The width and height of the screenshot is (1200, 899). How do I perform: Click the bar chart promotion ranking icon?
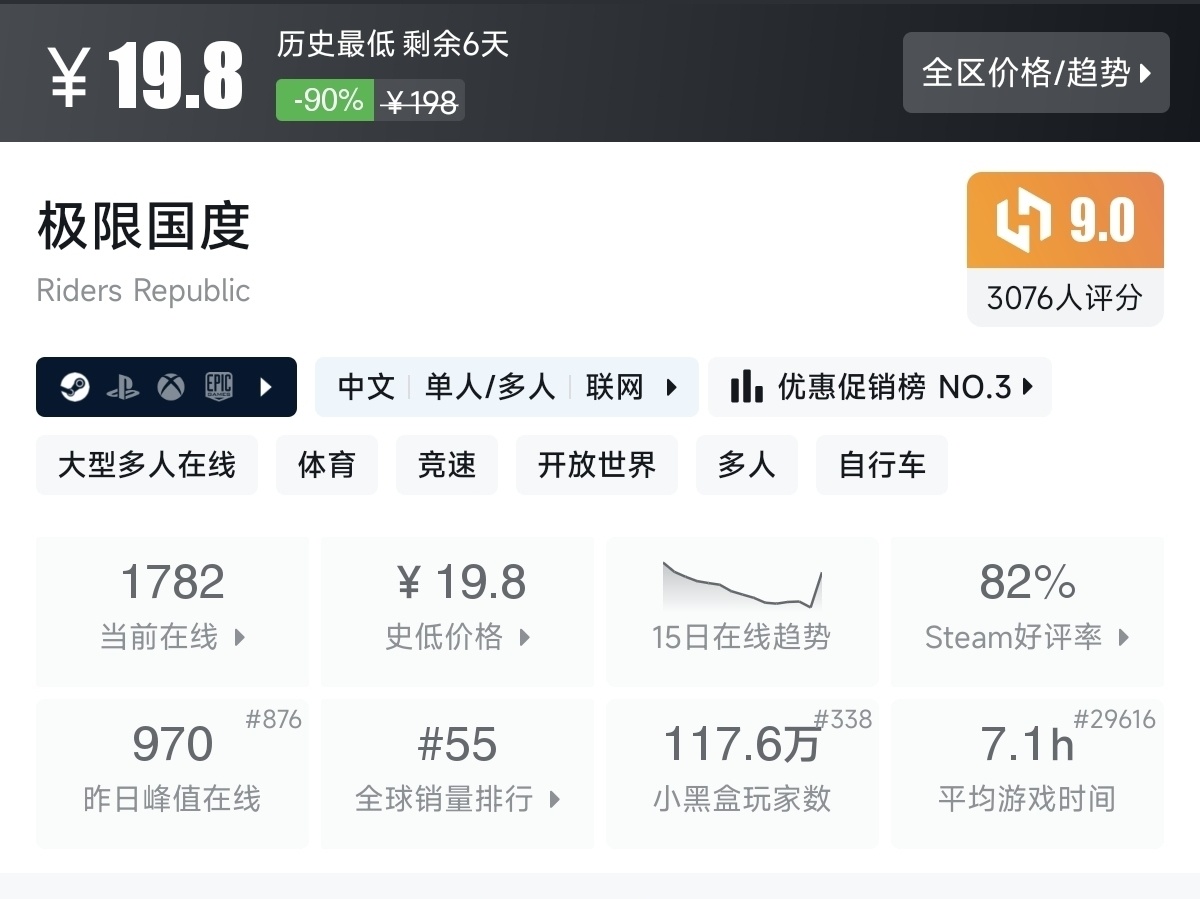coord(746,387)
